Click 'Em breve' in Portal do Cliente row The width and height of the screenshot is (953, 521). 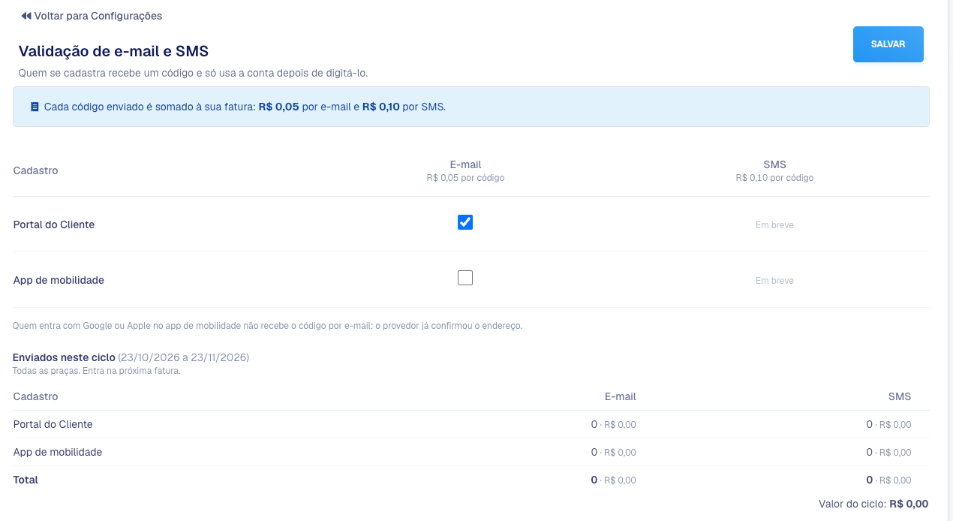(x=774, y=225)
